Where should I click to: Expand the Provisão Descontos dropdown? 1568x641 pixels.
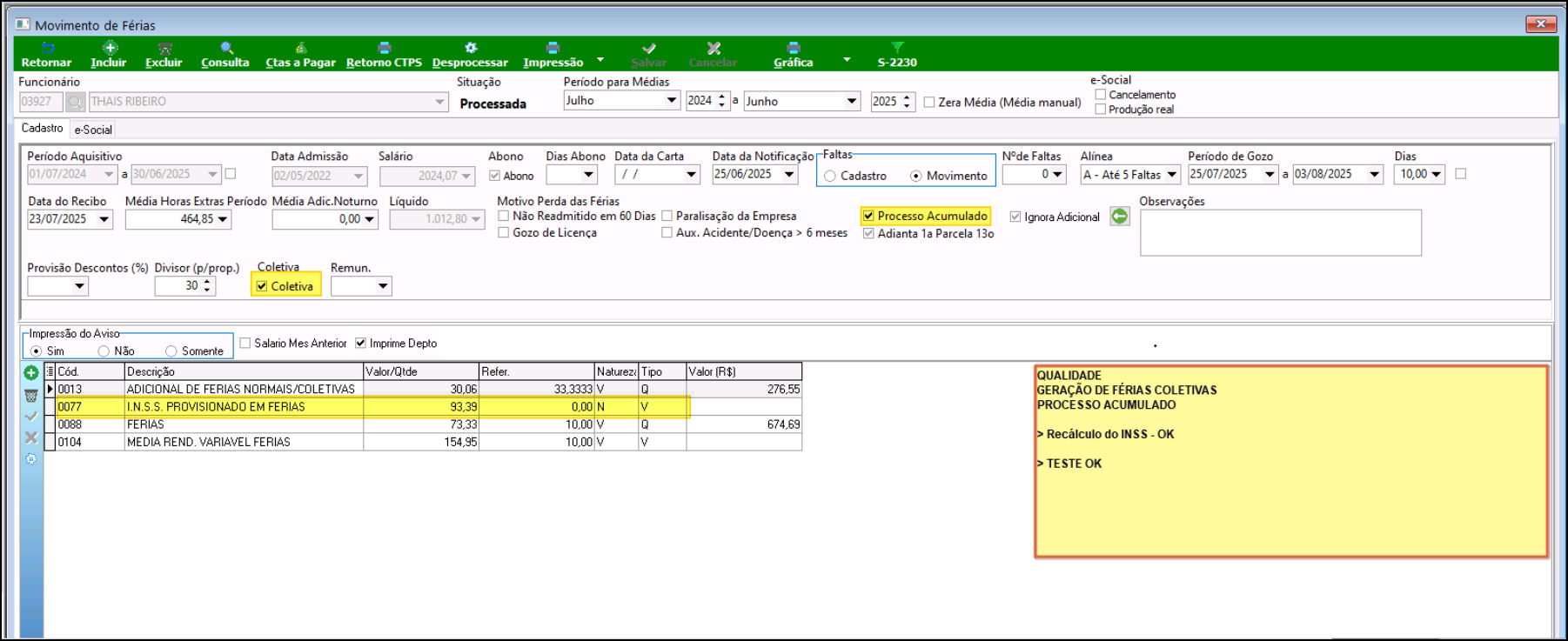point(79,286)
